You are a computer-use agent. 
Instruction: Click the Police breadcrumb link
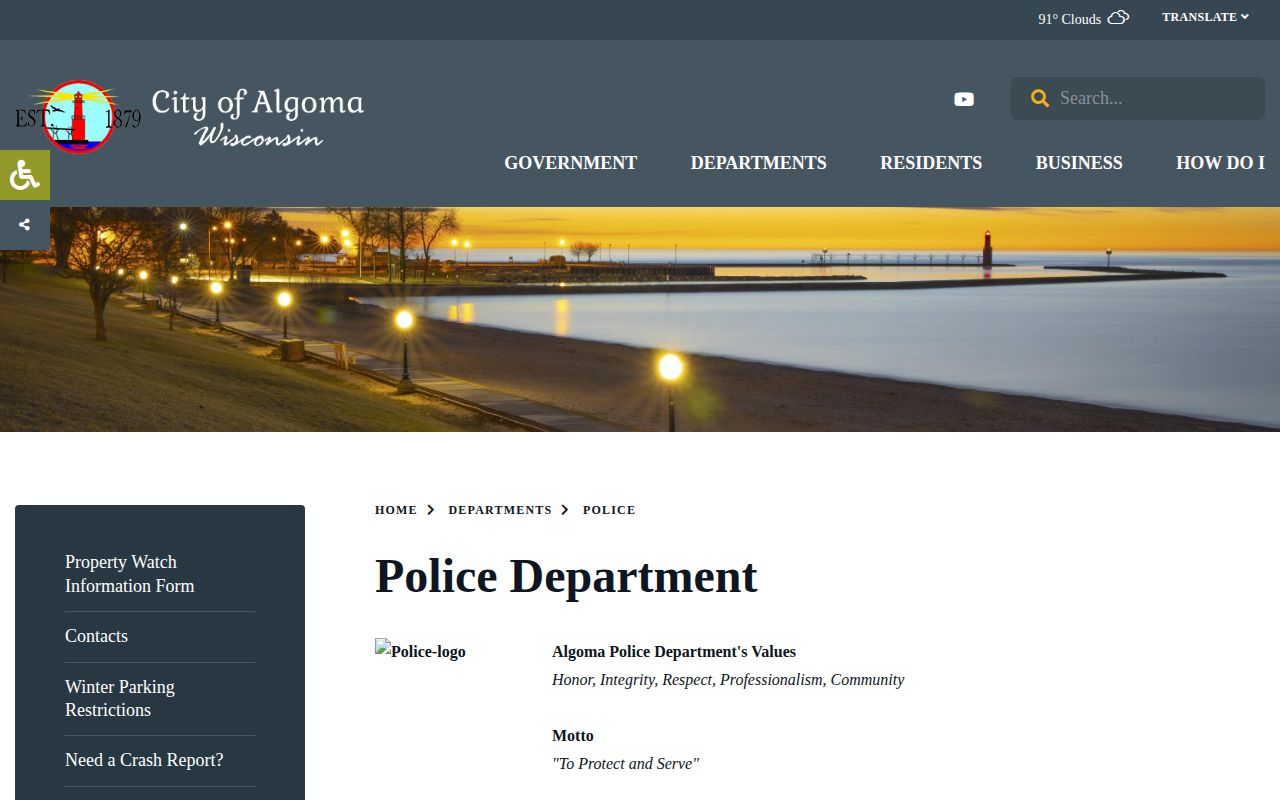[x=609, y=510]
